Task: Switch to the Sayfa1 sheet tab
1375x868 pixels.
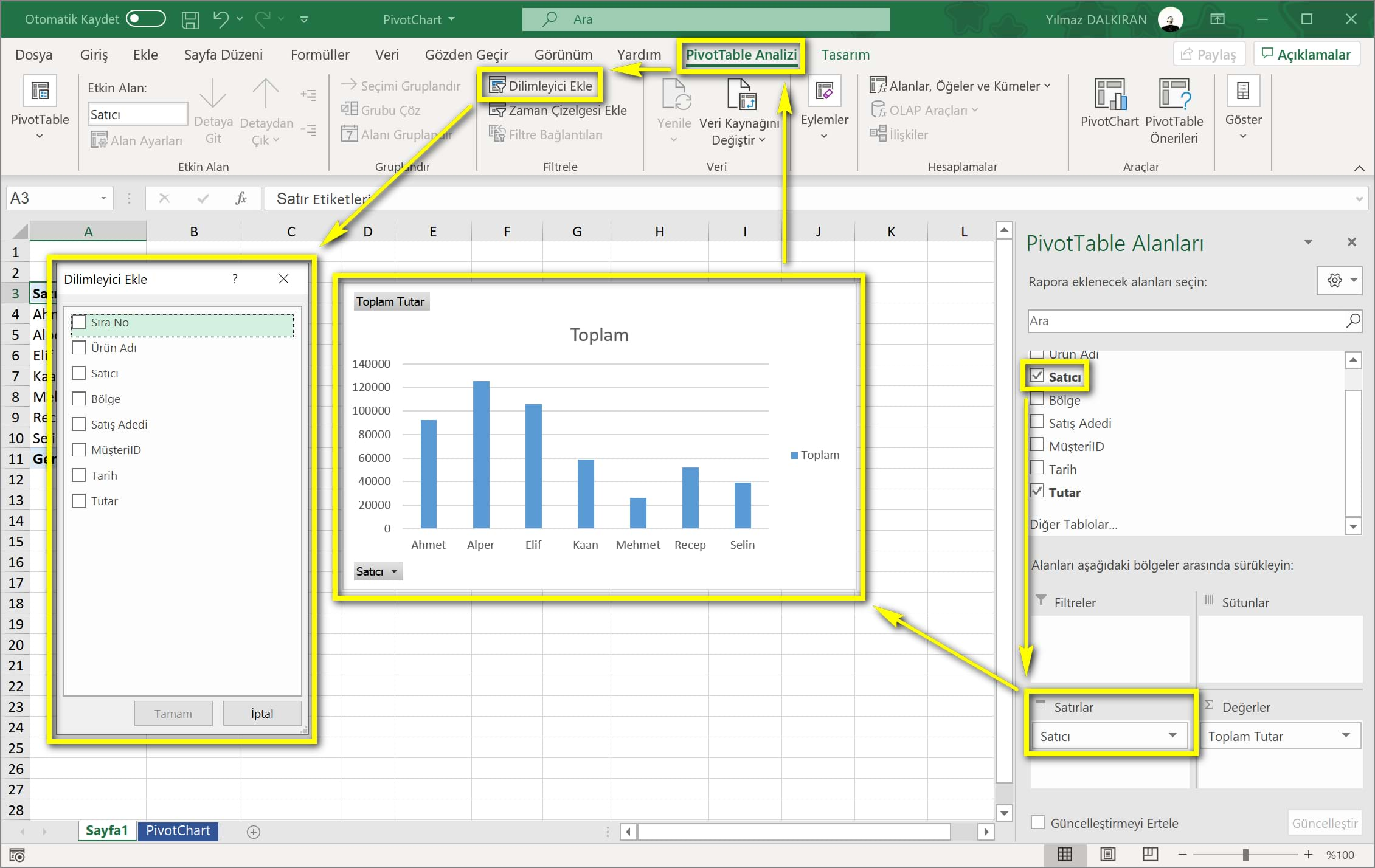Action: (x=106, y=831)
